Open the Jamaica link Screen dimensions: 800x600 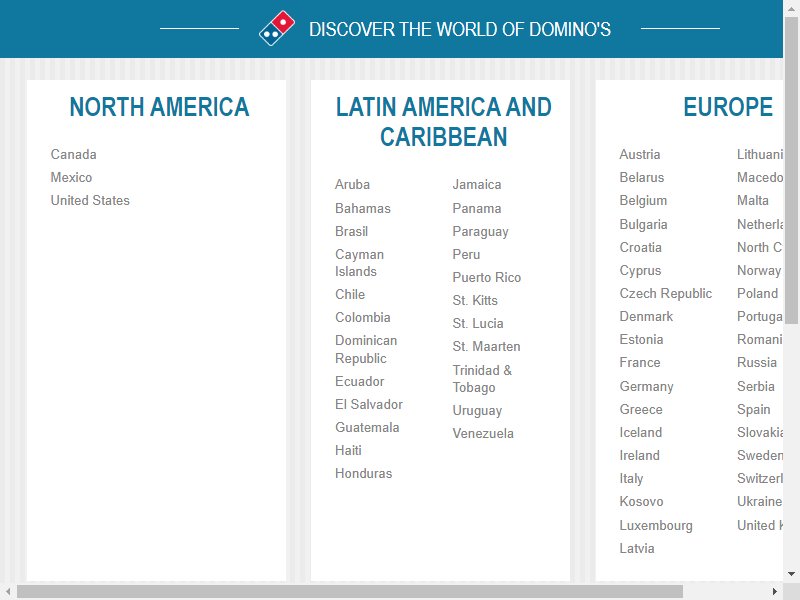[477, 184]
